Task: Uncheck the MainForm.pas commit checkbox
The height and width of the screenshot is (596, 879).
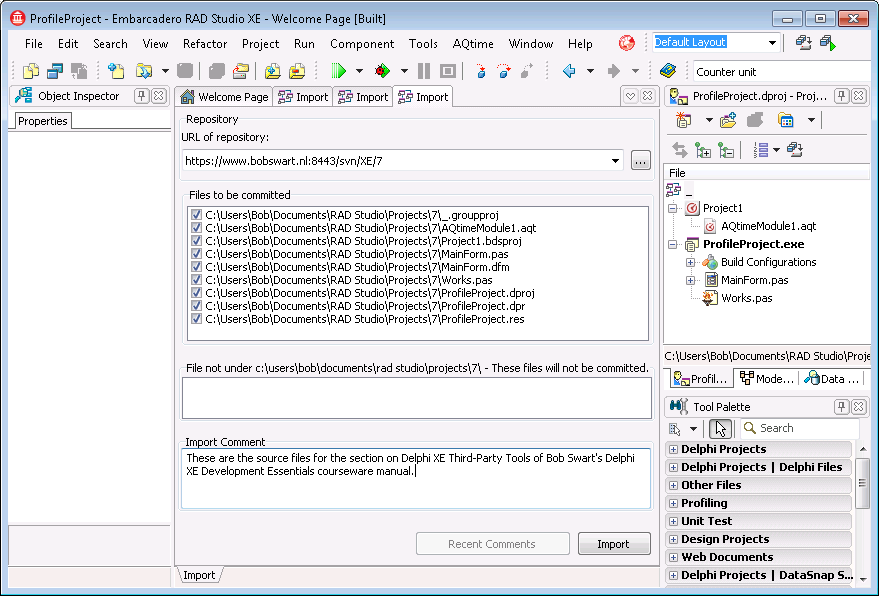Action: pyautogui.click(x=196, y=253)
